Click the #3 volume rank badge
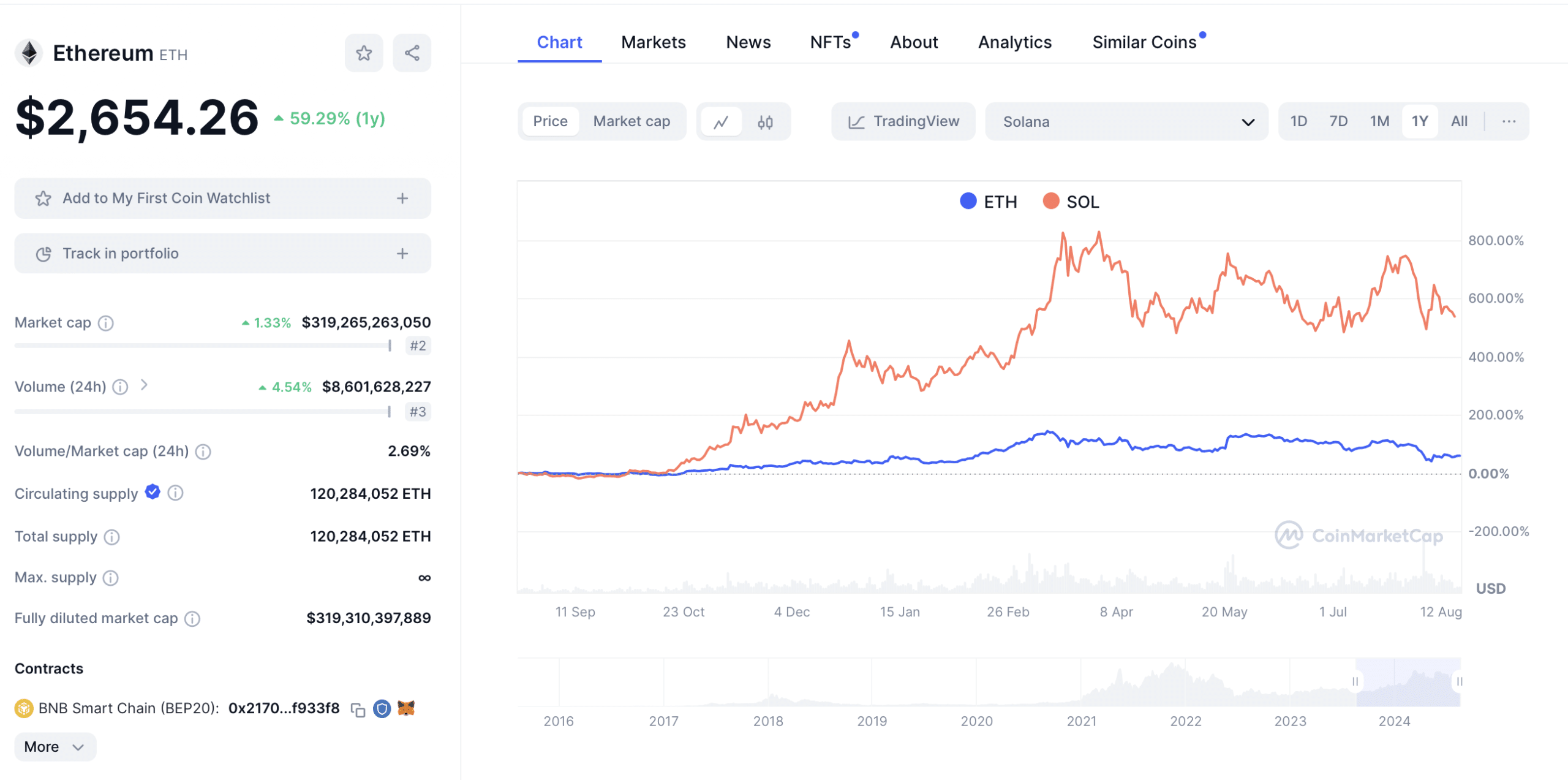The width and height of the screenshot is (1568, 780). [x=418, y=412]
